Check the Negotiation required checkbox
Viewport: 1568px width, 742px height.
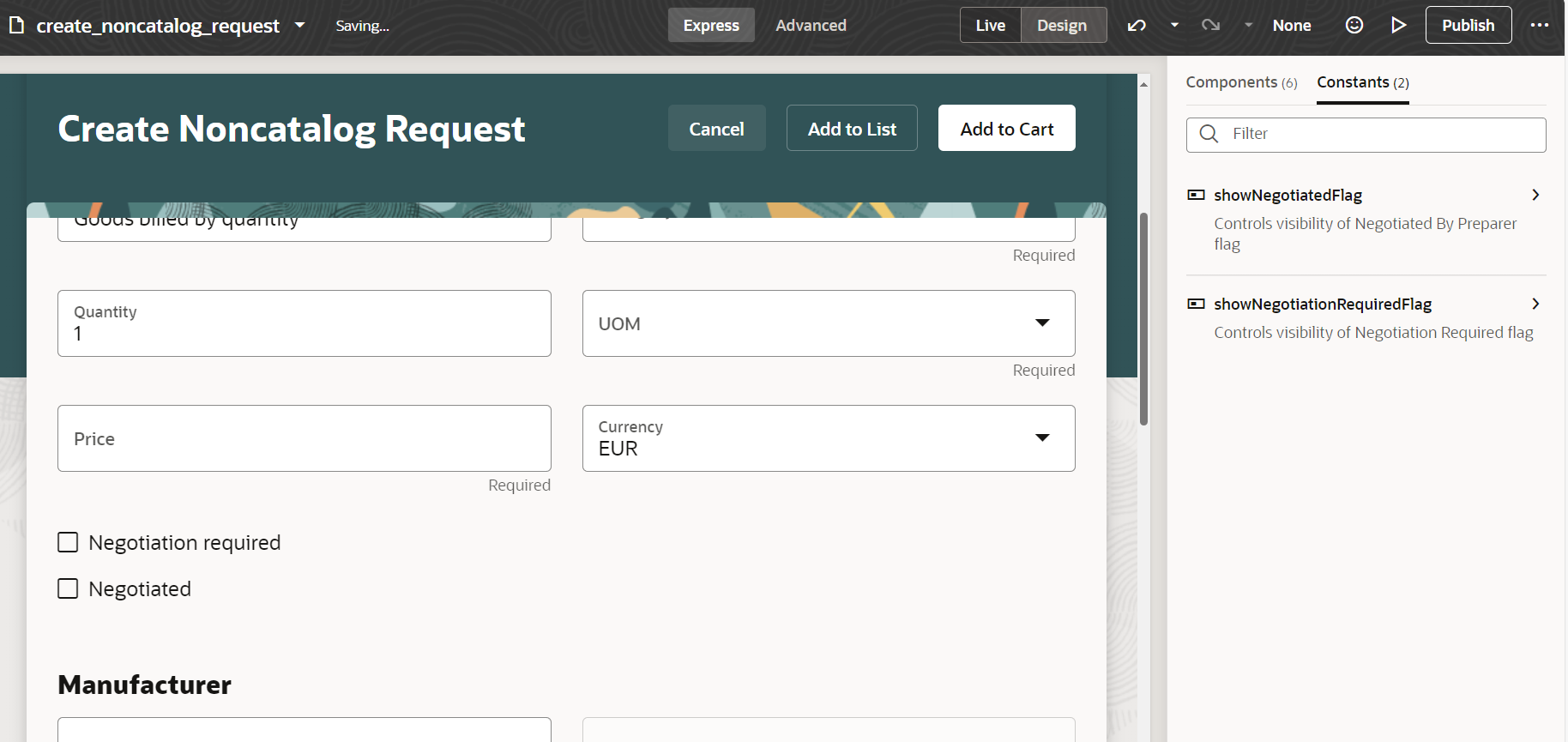[68, 543]
